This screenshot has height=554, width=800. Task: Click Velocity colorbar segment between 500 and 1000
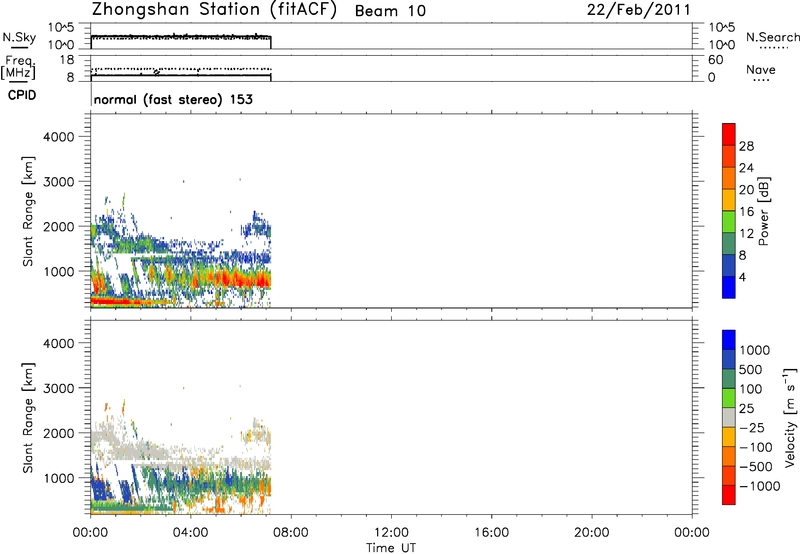point(729,359)
